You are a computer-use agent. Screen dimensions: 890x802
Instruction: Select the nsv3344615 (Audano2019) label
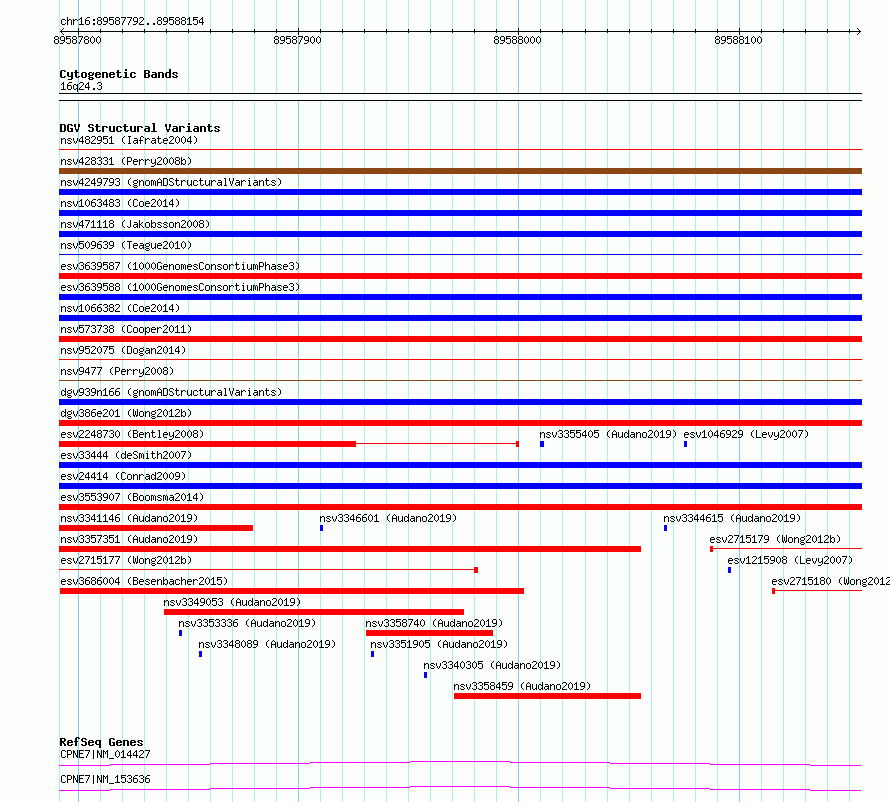pos(732,518)
